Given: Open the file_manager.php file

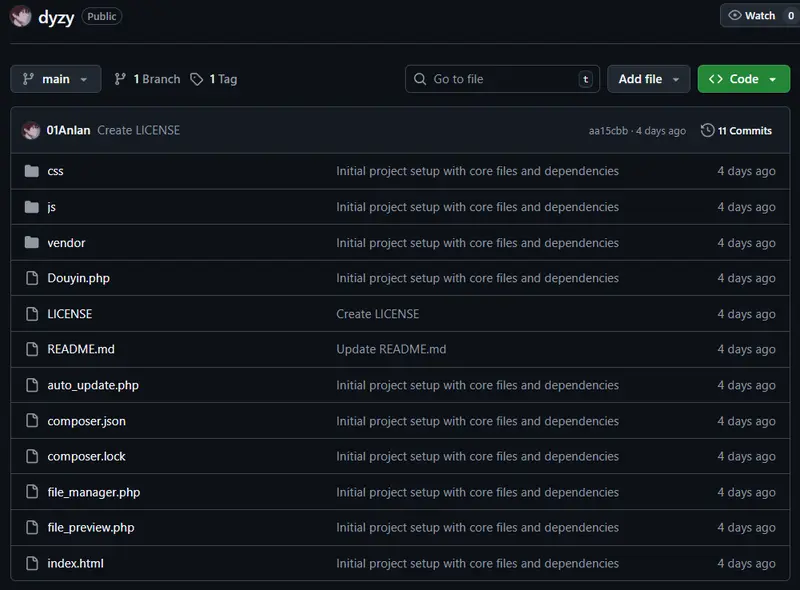Looking at the screenshot, I should point(94,492).
